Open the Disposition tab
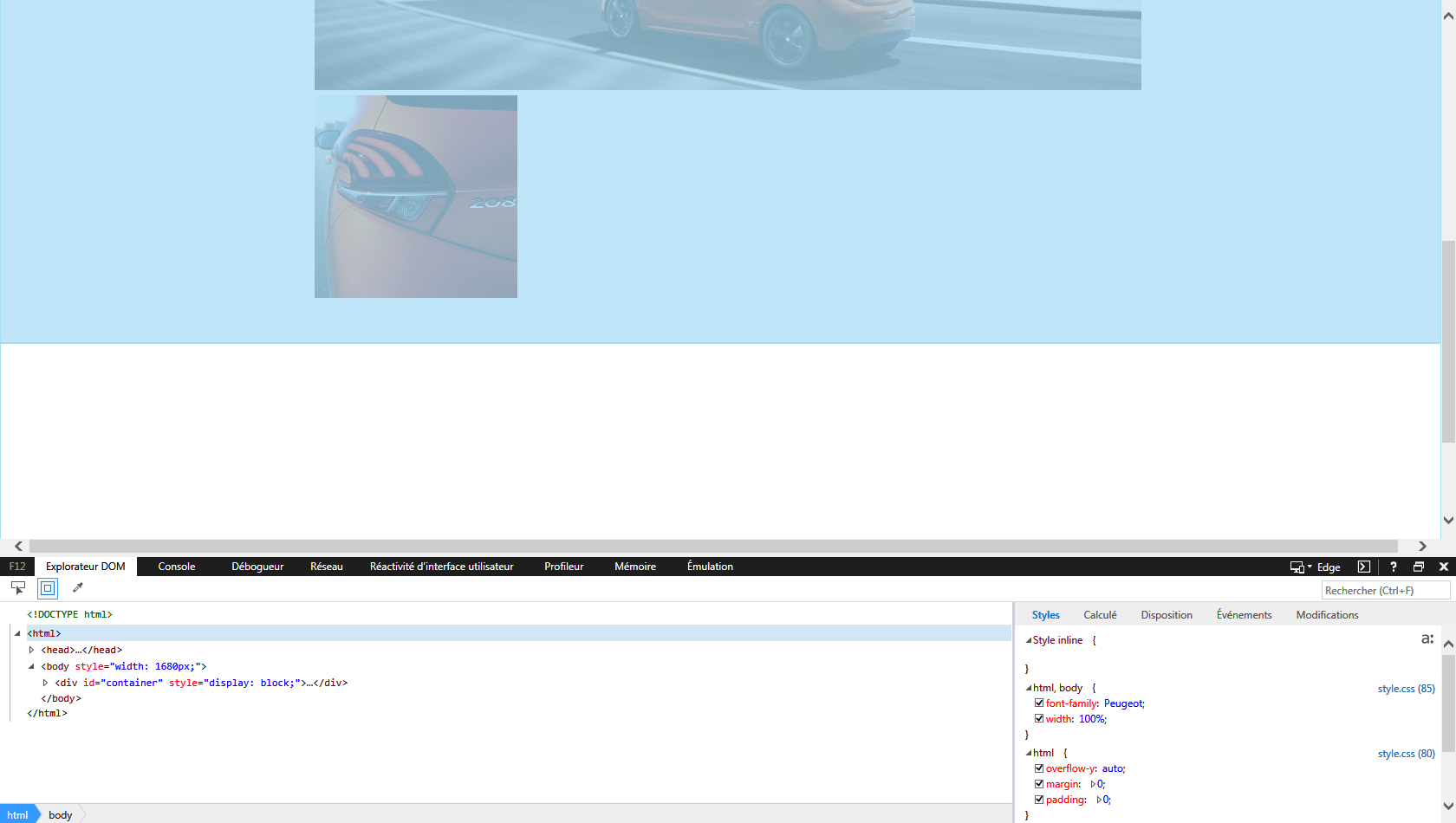1456x823 pixels. click(x=1167, y=615)
